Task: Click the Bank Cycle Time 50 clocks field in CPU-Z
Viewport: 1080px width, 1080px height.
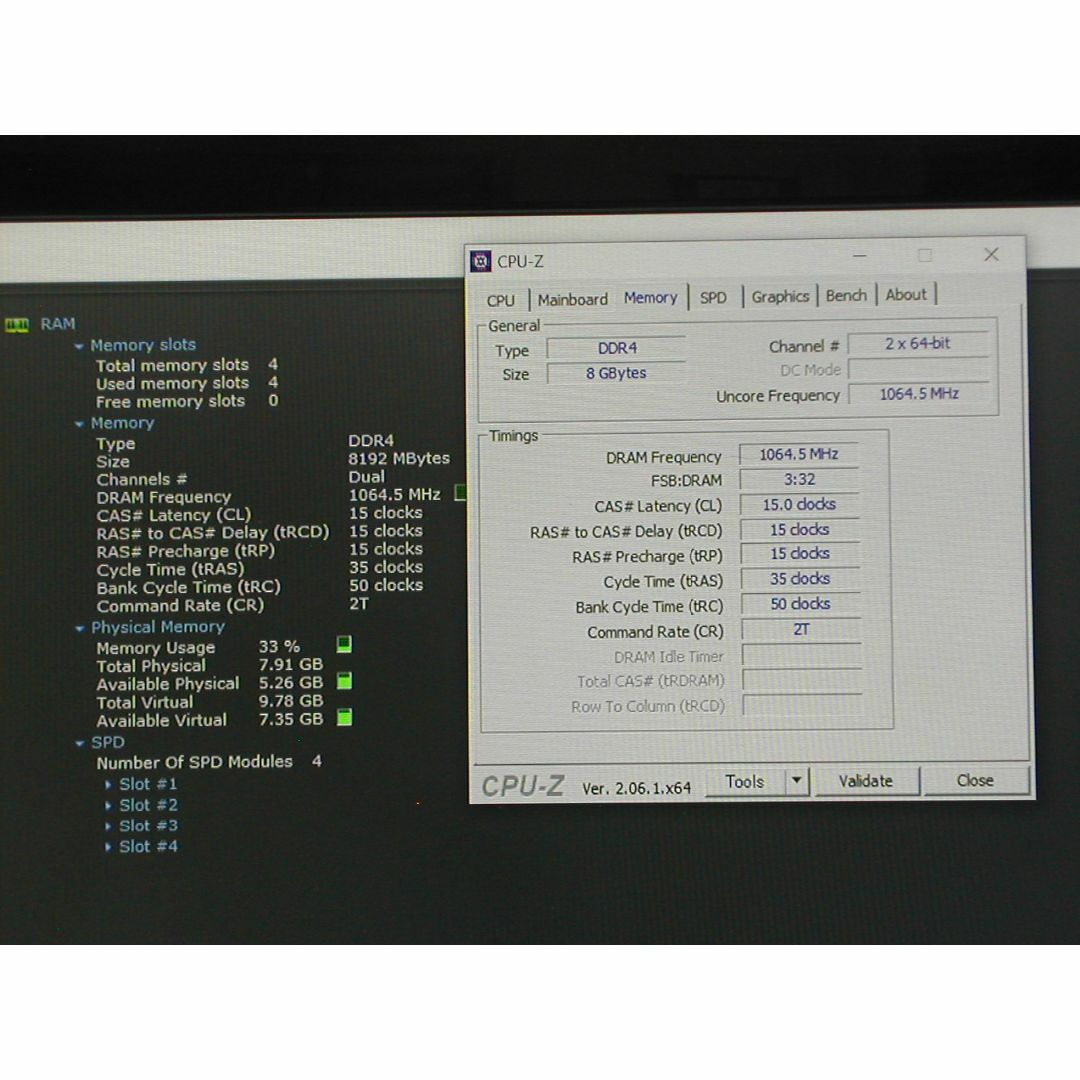Action: point(800,604)
